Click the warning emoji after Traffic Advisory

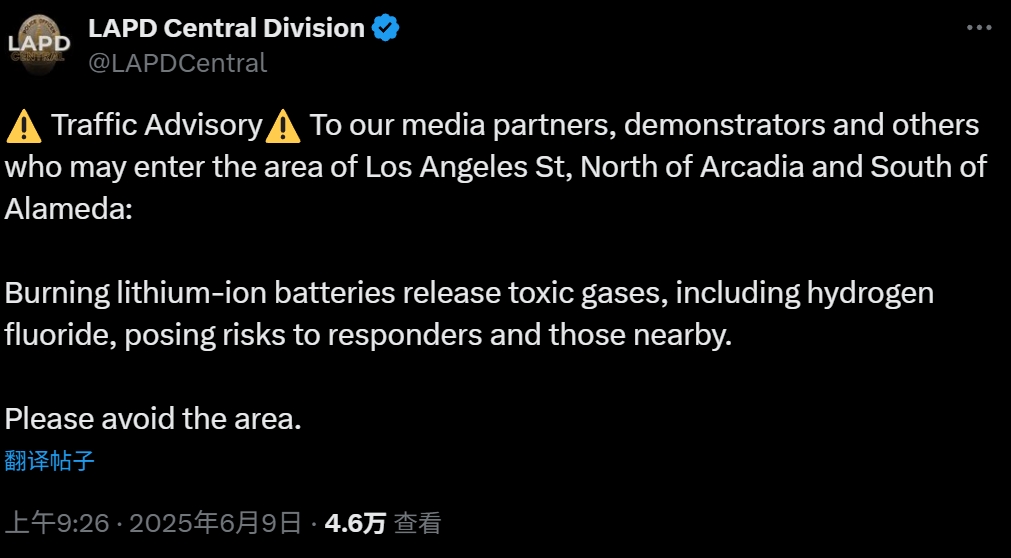(283, 126)
